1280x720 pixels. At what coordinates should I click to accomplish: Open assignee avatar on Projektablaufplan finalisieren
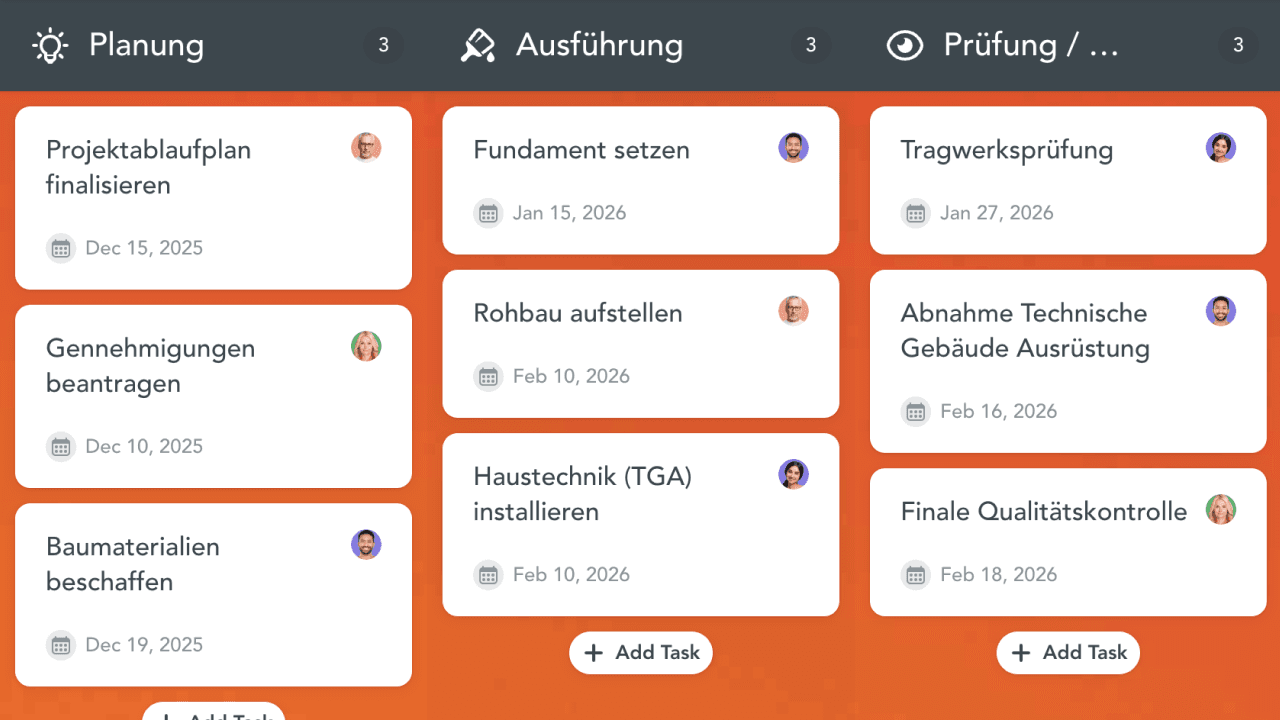(x=366, y=148)
